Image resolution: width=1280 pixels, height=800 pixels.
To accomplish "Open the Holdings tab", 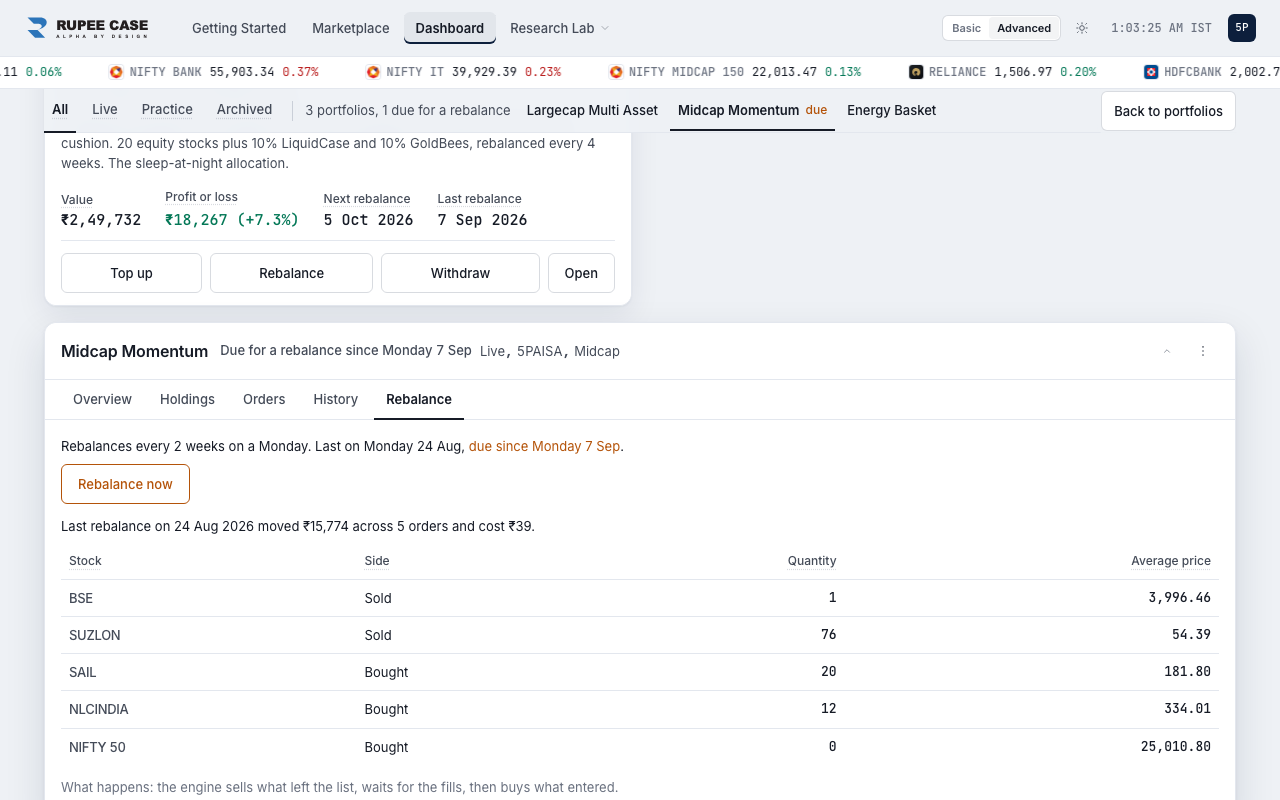I will (x=187, y=399).
